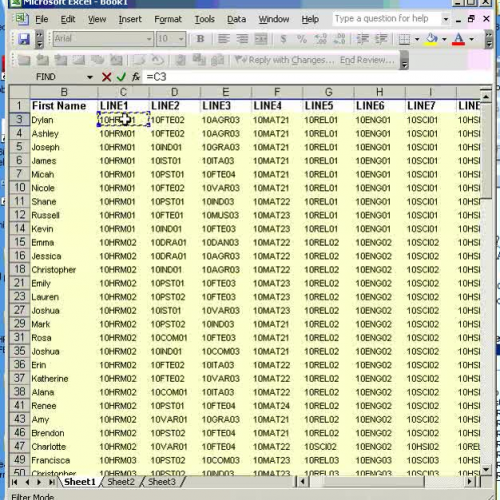Open the File menu
The width and height of the screenshot is (500, 500).
[42, 19]
